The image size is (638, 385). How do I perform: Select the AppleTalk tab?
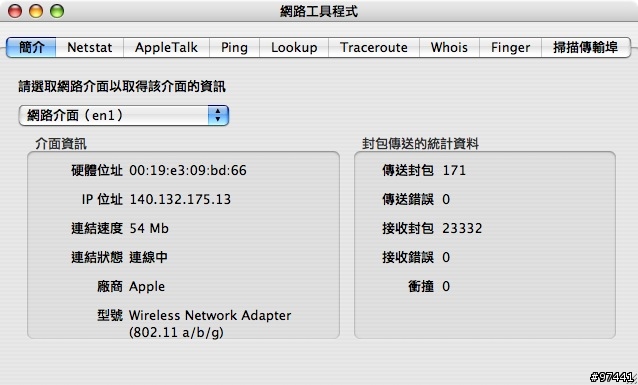(x=166, y=48)
